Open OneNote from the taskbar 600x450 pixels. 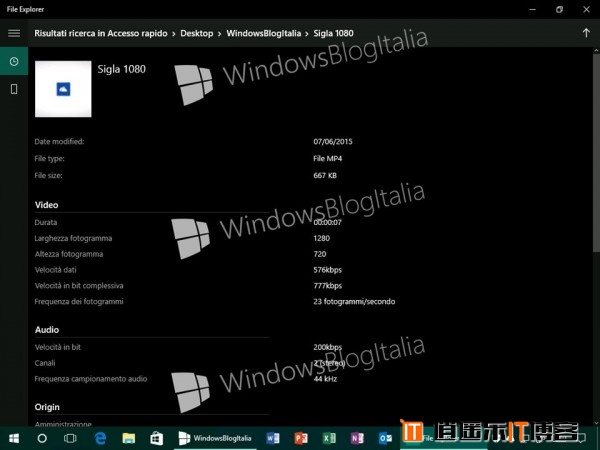(x=357, y=438)
